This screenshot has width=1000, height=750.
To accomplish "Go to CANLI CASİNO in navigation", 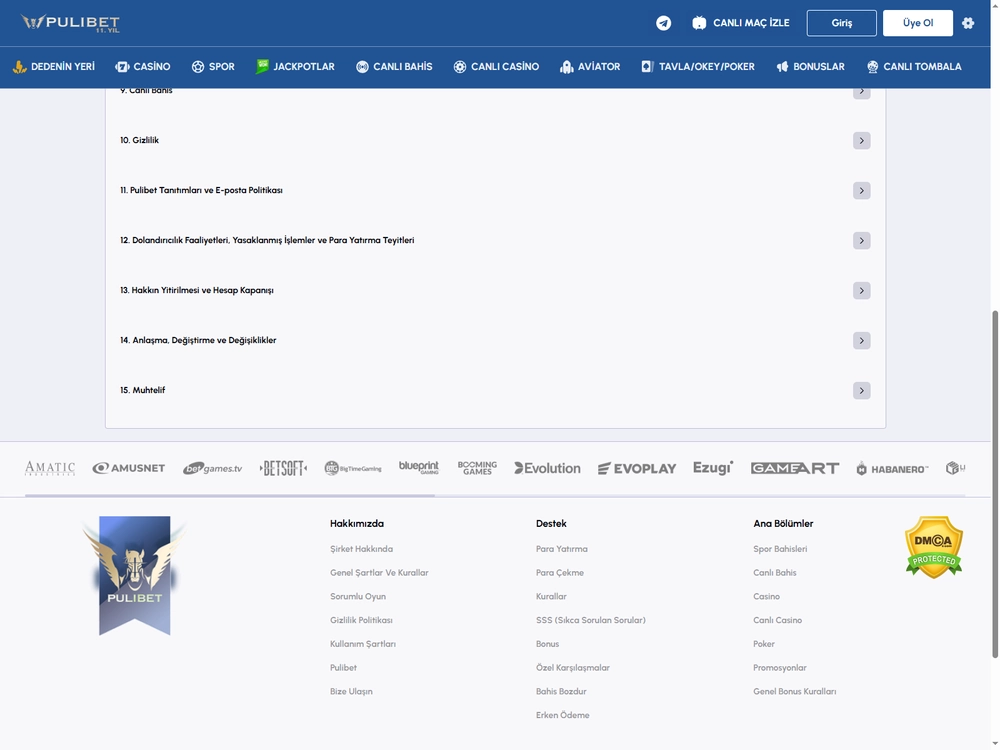I will [x=496, y=66].
